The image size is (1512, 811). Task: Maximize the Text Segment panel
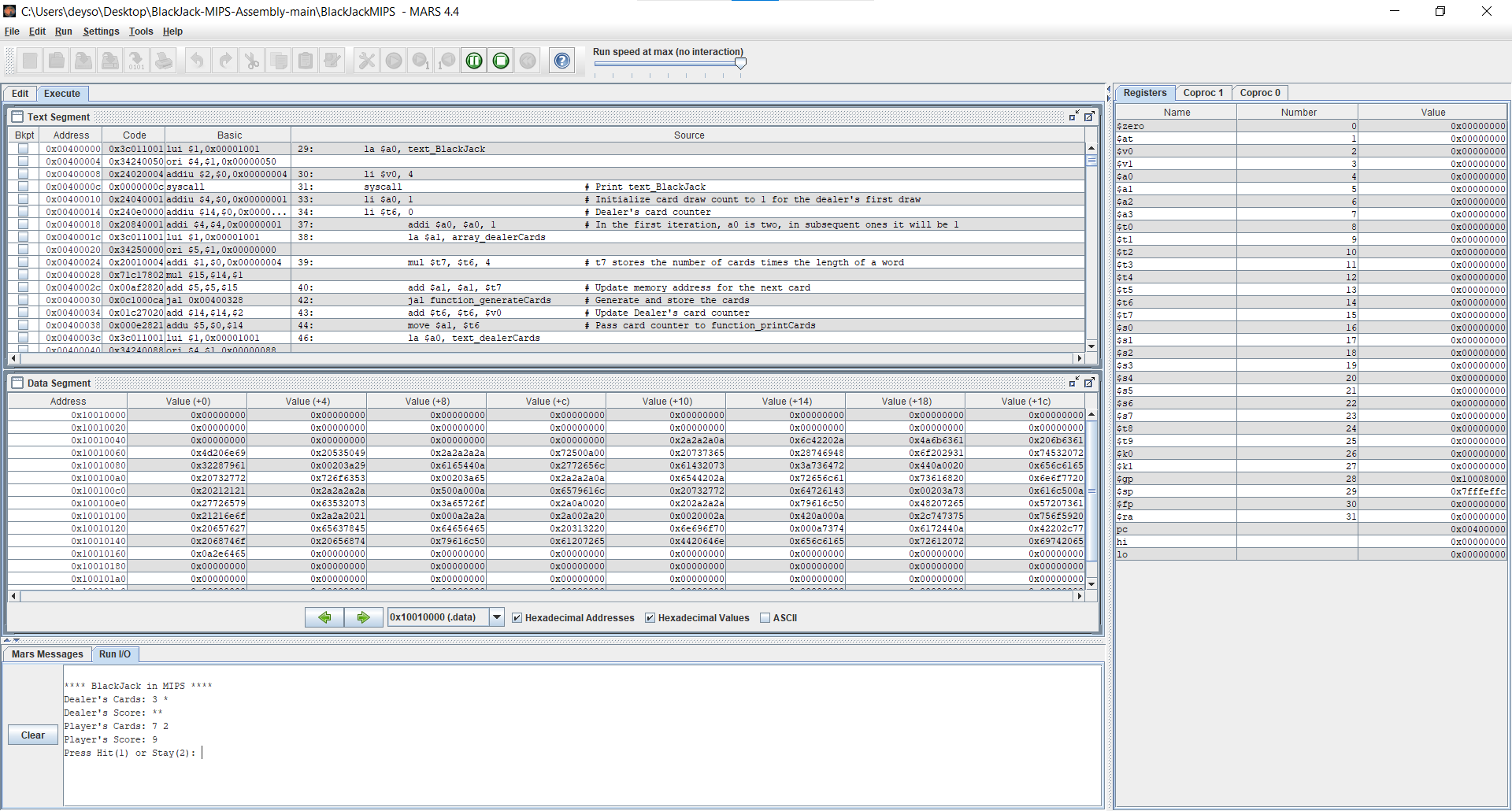click(1089, 117)
